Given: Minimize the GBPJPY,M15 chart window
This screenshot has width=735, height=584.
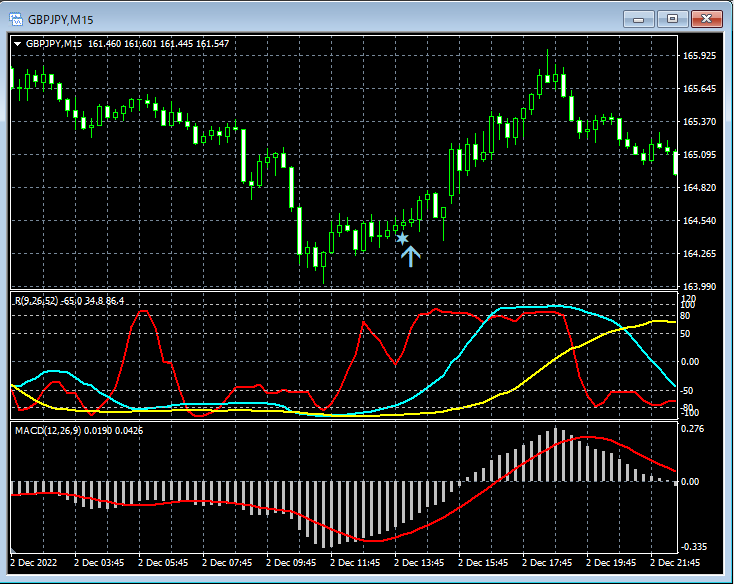Looking at the screenshot, I should (638, 18).
